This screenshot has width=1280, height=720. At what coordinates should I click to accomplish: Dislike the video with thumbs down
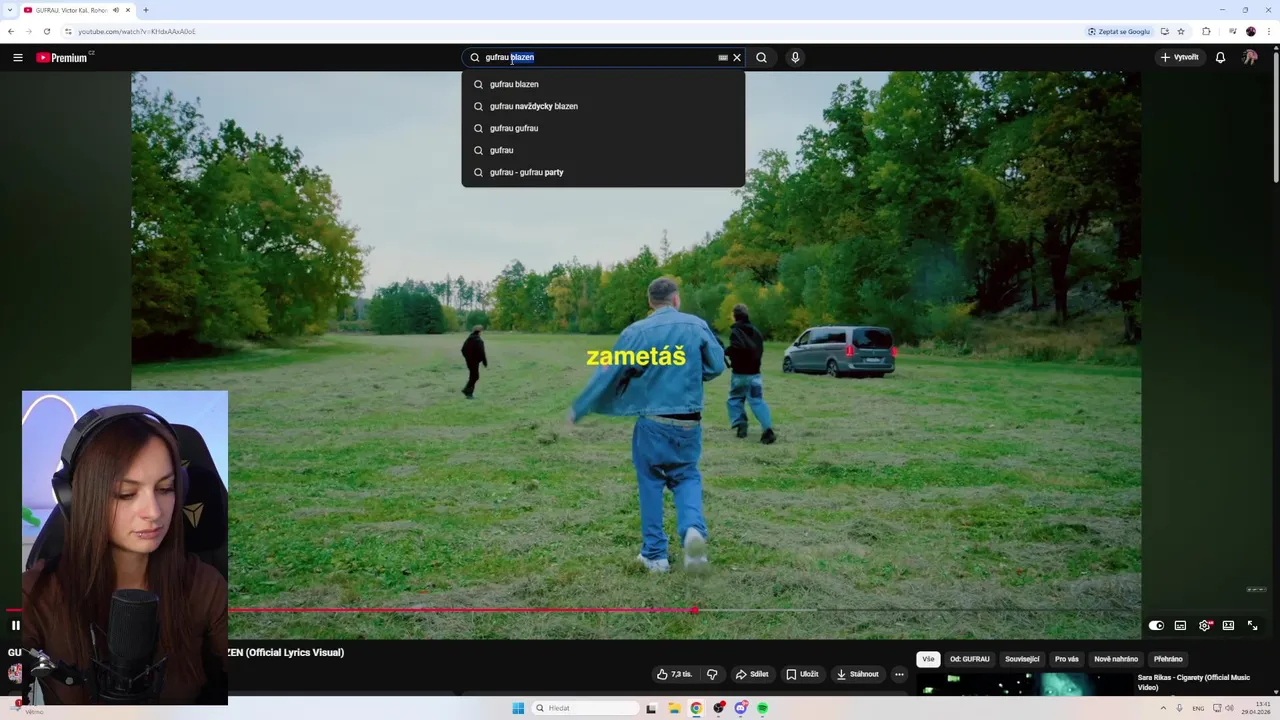tap(712, 674)
